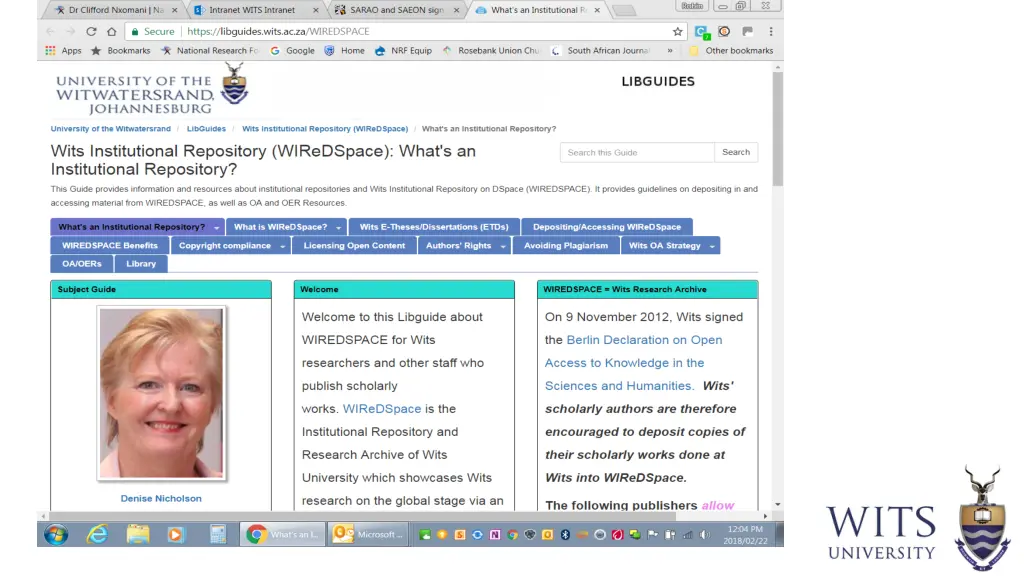Open Windows Explorer folder on taskbar
1024x576 pixels.
(138, 534)
